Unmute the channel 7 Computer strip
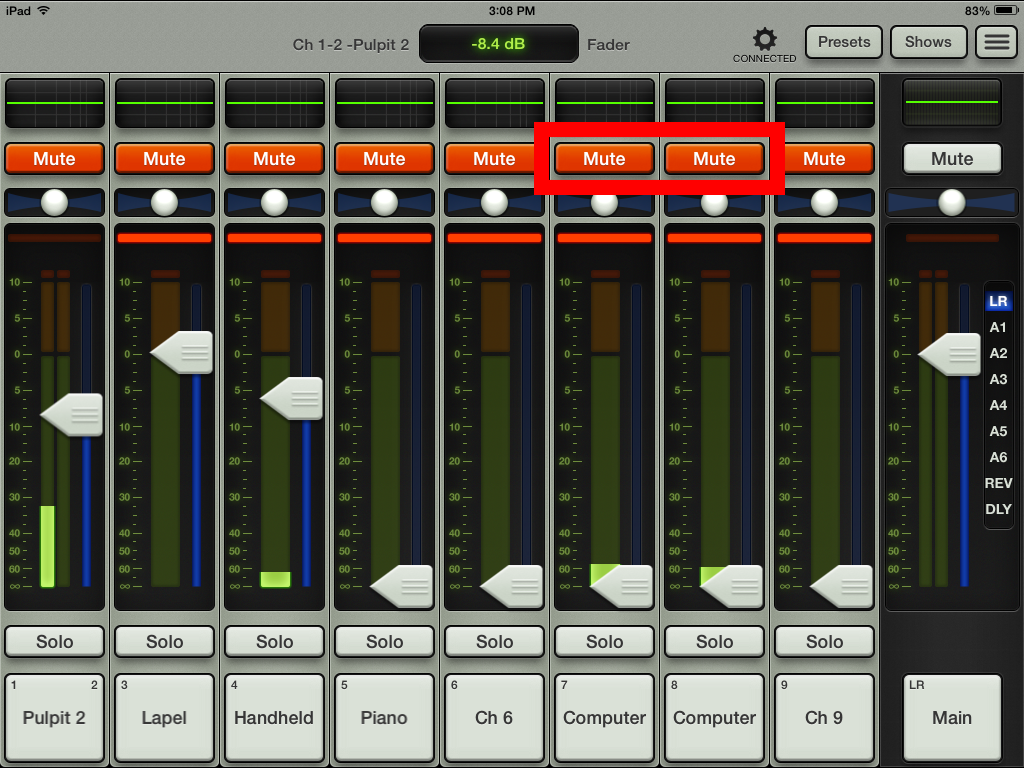This screenshot has width=1024, height=768. 604,158
